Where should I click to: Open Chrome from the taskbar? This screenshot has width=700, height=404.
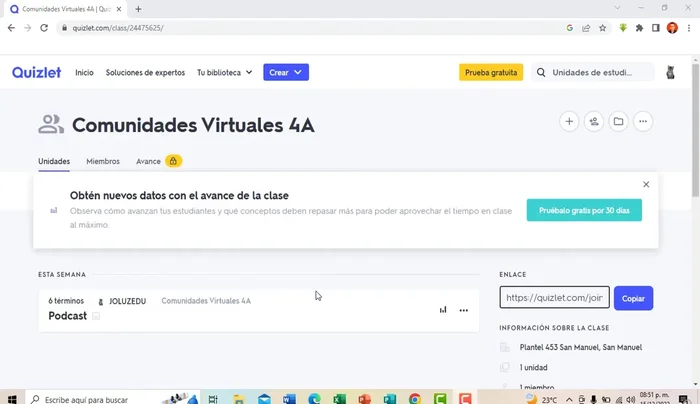point(415,399)
